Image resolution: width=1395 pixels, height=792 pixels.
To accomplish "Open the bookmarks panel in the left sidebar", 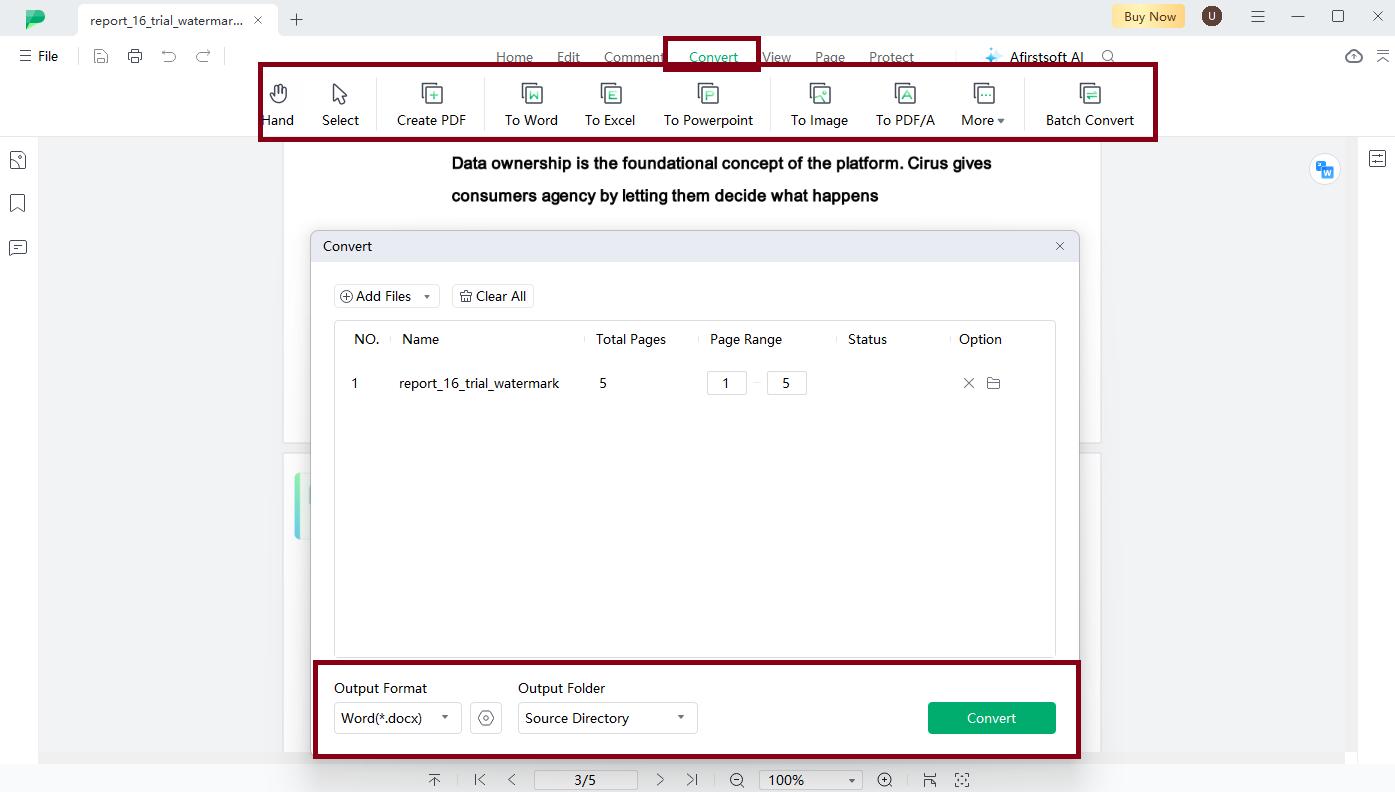I will click(x=18, y=203).
